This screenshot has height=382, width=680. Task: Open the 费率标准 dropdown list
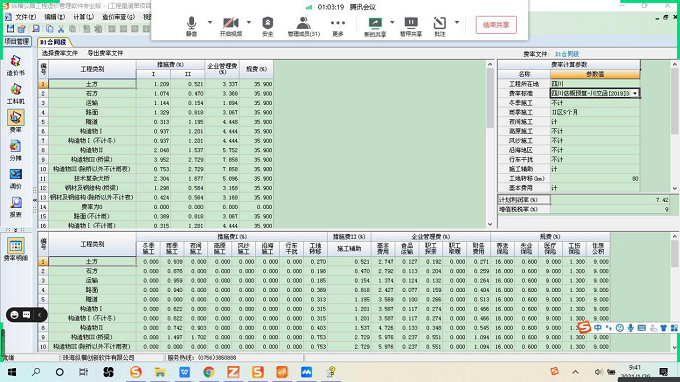point(635,93)
